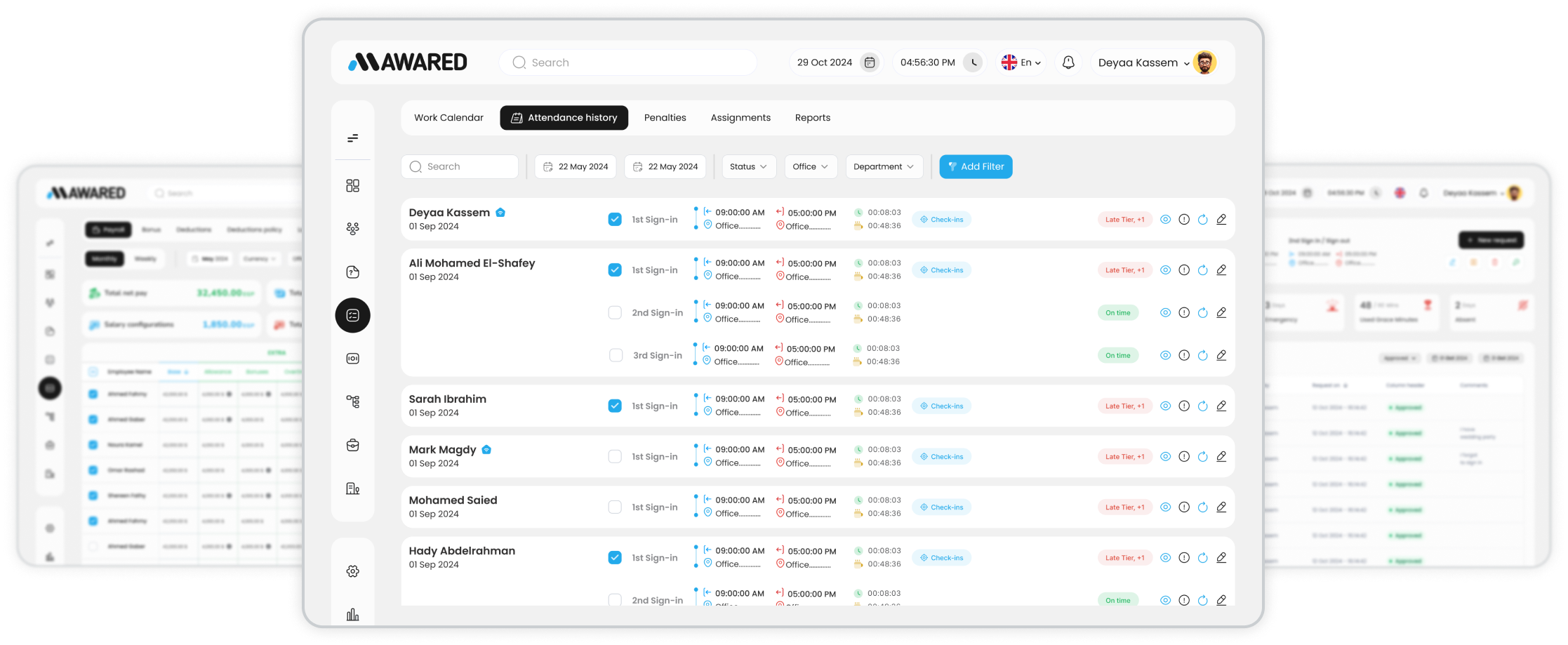Open the En language selector dropdown

pos(1021,62)
